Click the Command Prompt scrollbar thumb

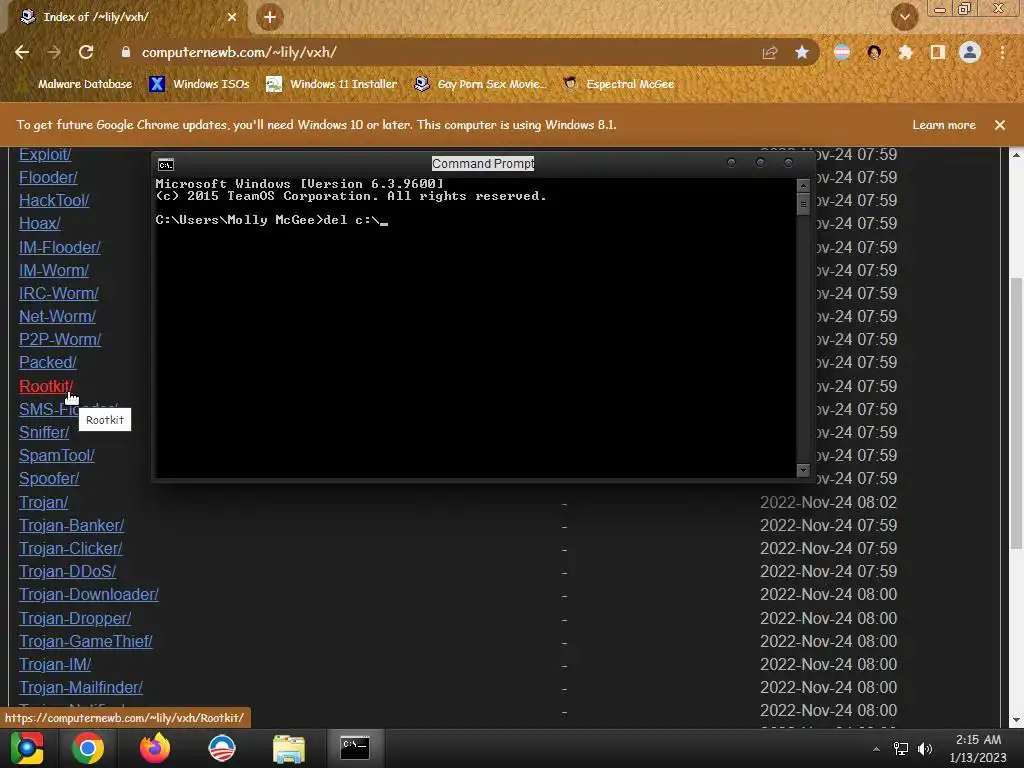pyautogui.click(x=804, y=204)
